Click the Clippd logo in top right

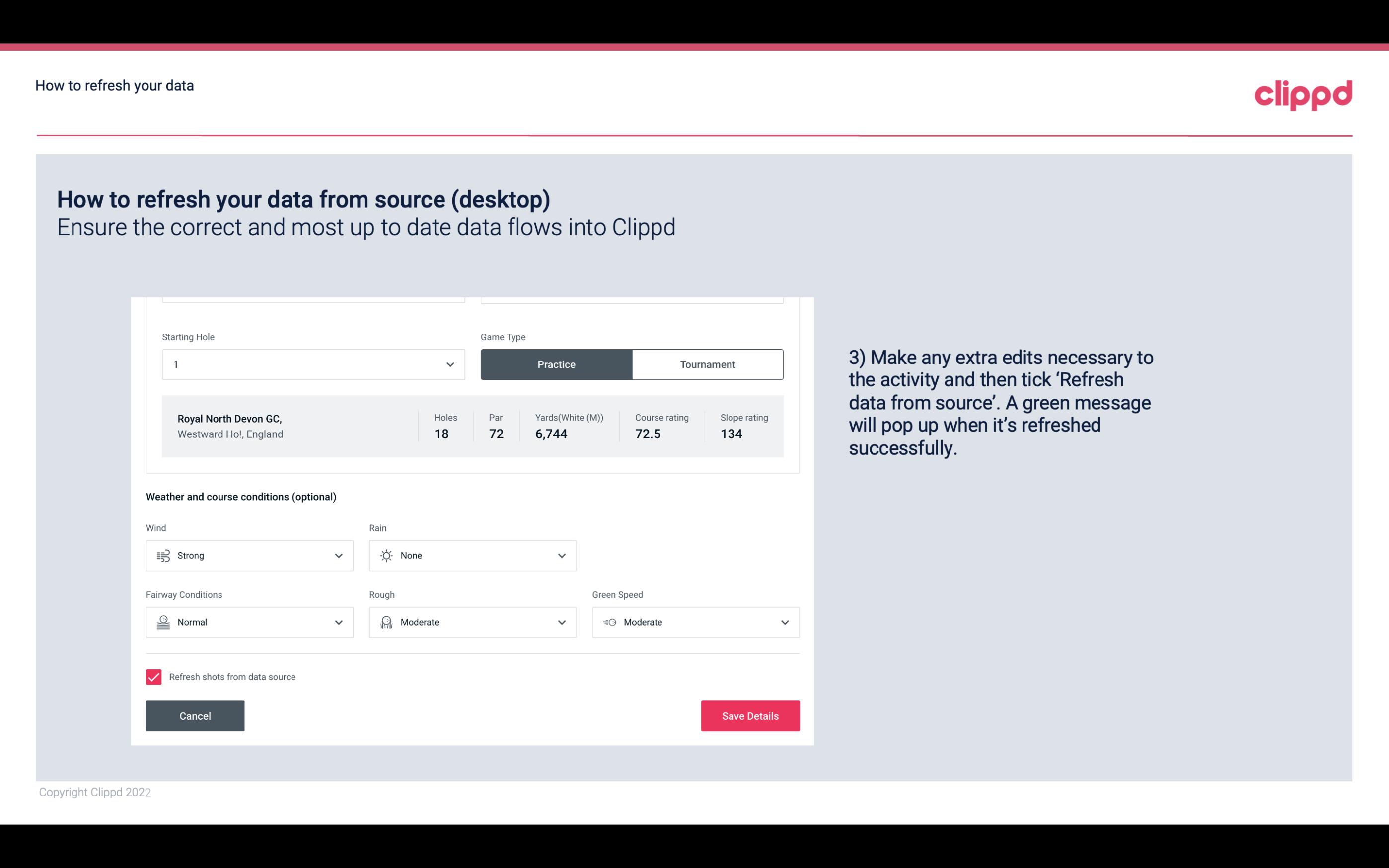(x=1303, y=94)
